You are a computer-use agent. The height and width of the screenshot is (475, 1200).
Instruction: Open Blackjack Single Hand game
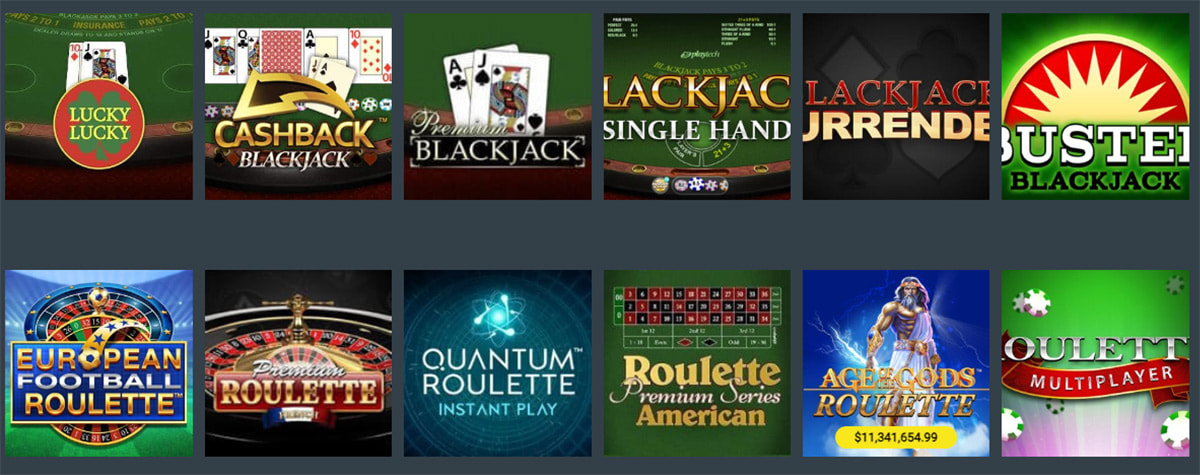coord(697,106)
